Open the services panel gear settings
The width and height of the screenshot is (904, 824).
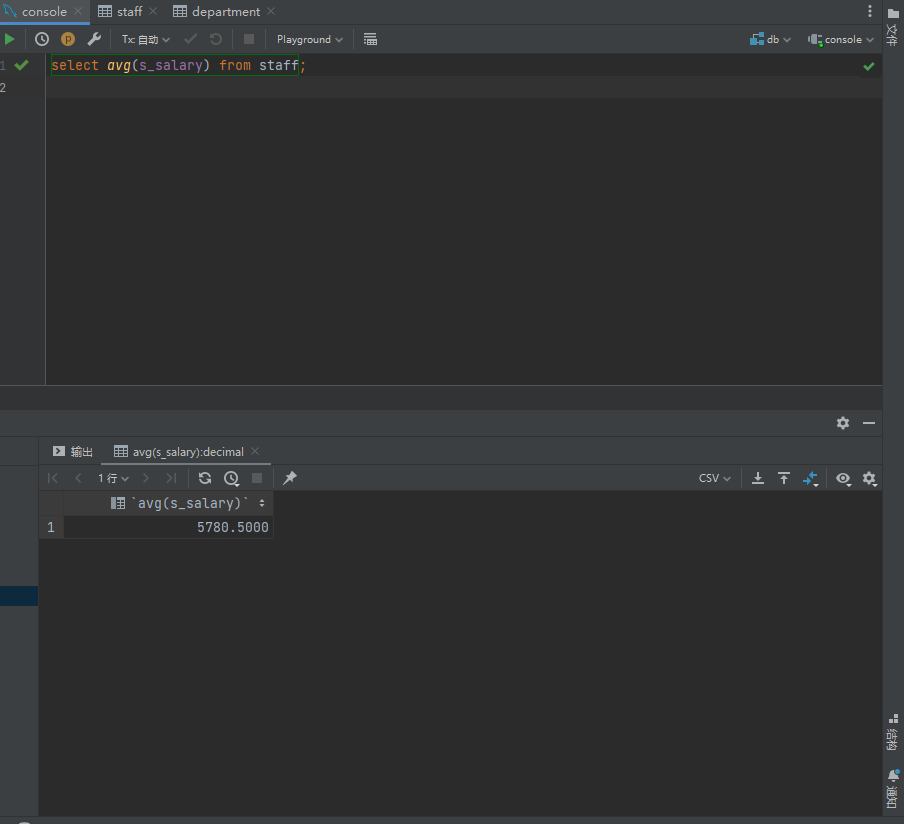(x=843, y=423)
